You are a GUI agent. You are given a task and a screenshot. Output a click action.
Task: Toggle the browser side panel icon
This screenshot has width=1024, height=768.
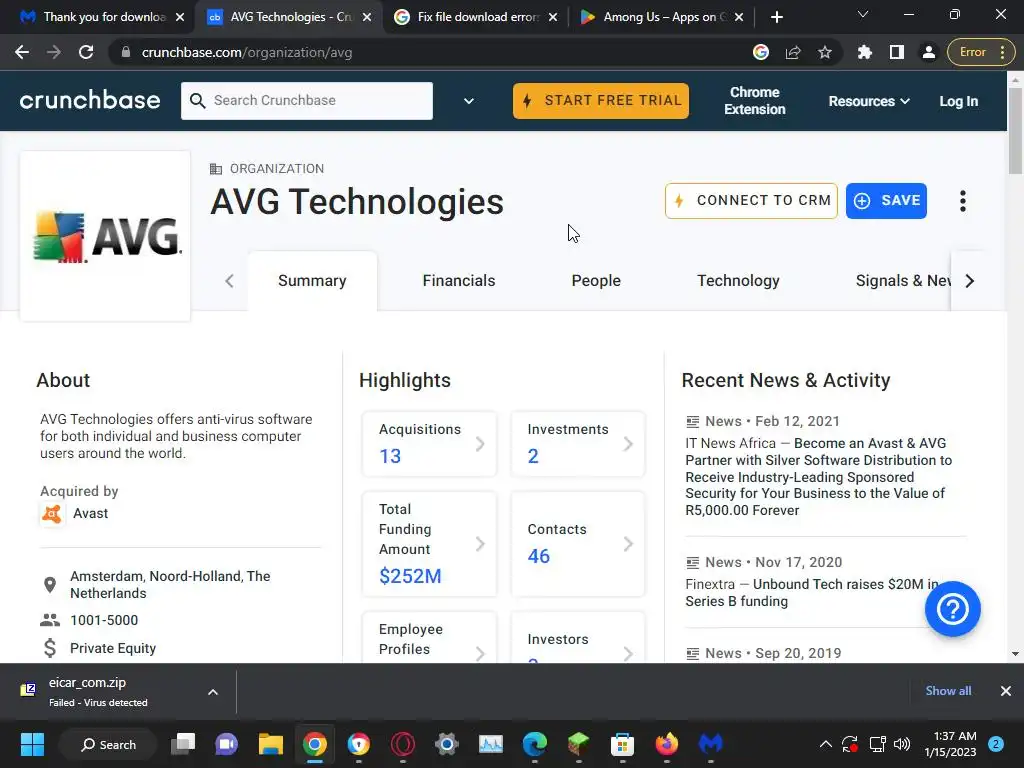coord(897,52)
